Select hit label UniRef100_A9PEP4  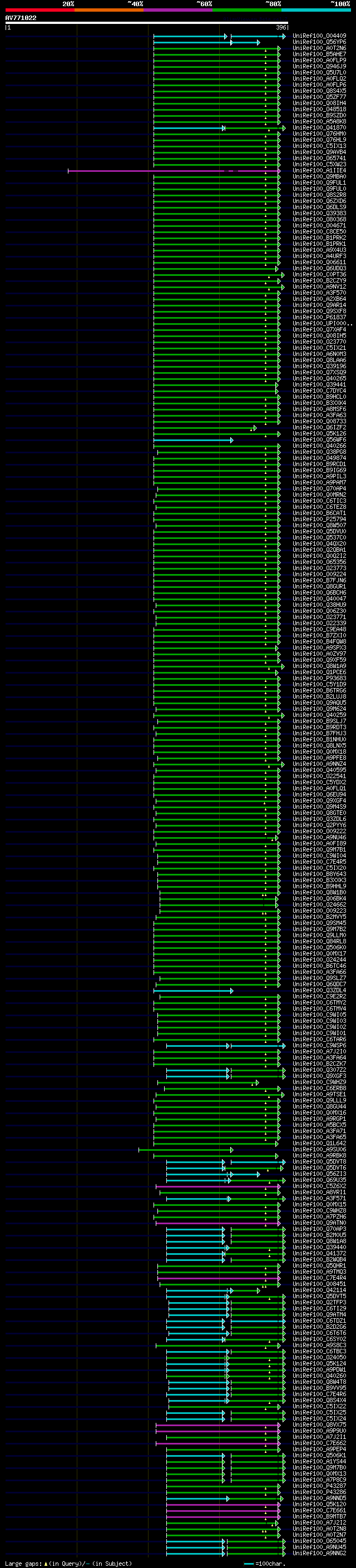click(x=319, y=1450)
